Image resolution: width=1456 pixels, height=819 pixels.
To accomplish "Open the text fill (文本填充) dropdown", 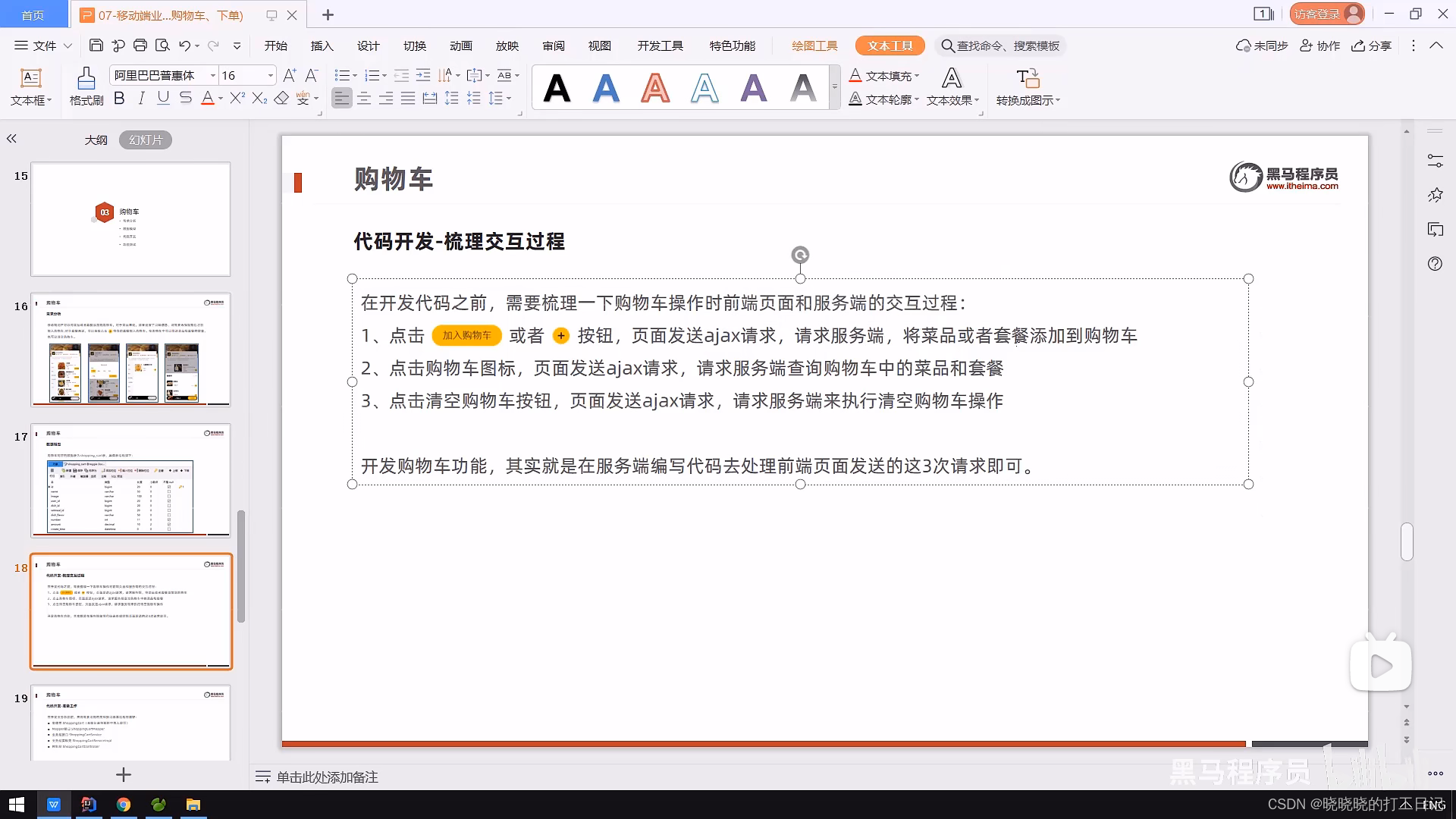I will click(x=884, y=75).
